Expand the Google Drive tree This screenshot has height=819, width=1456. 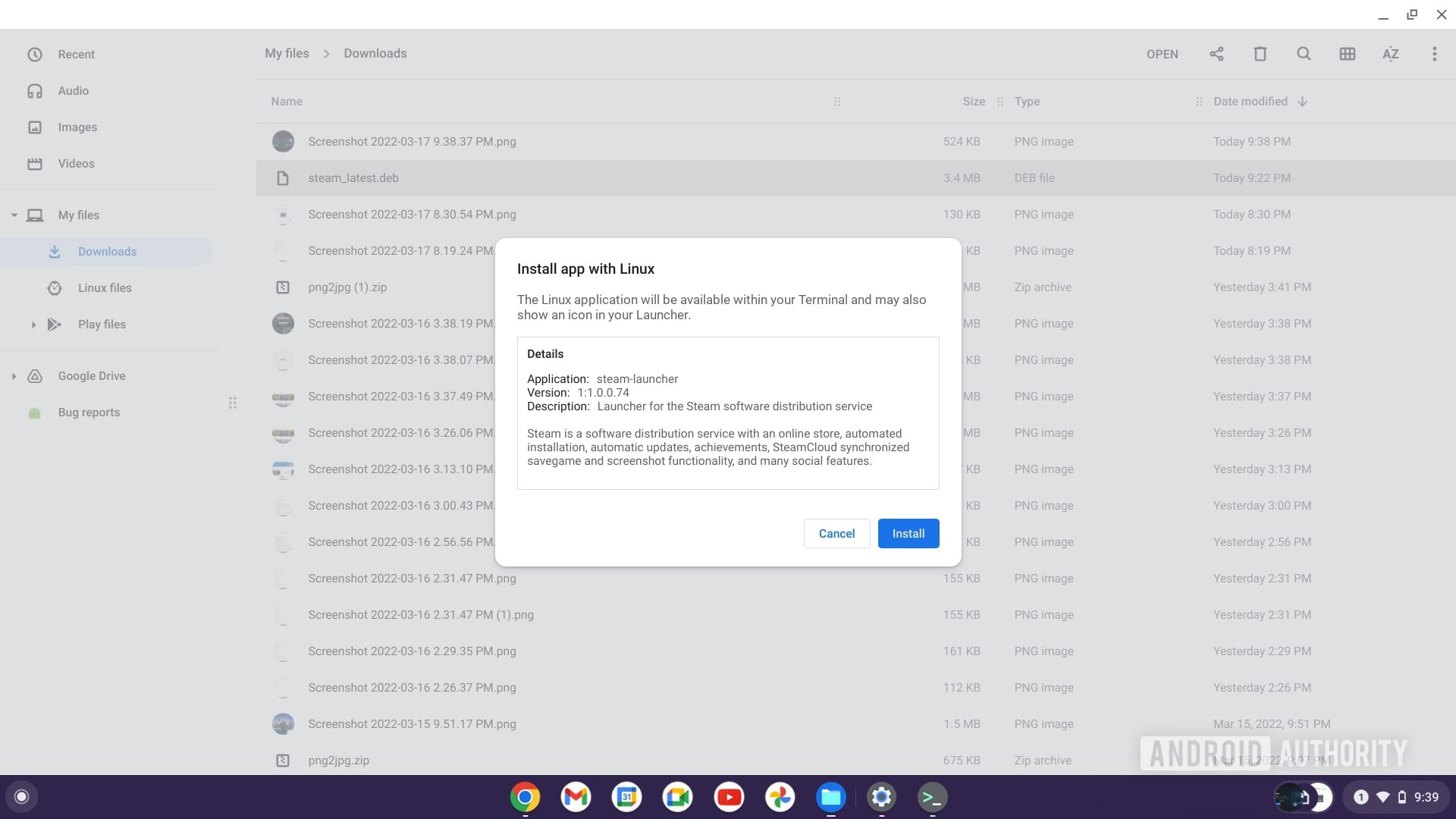tap(14, 376)
